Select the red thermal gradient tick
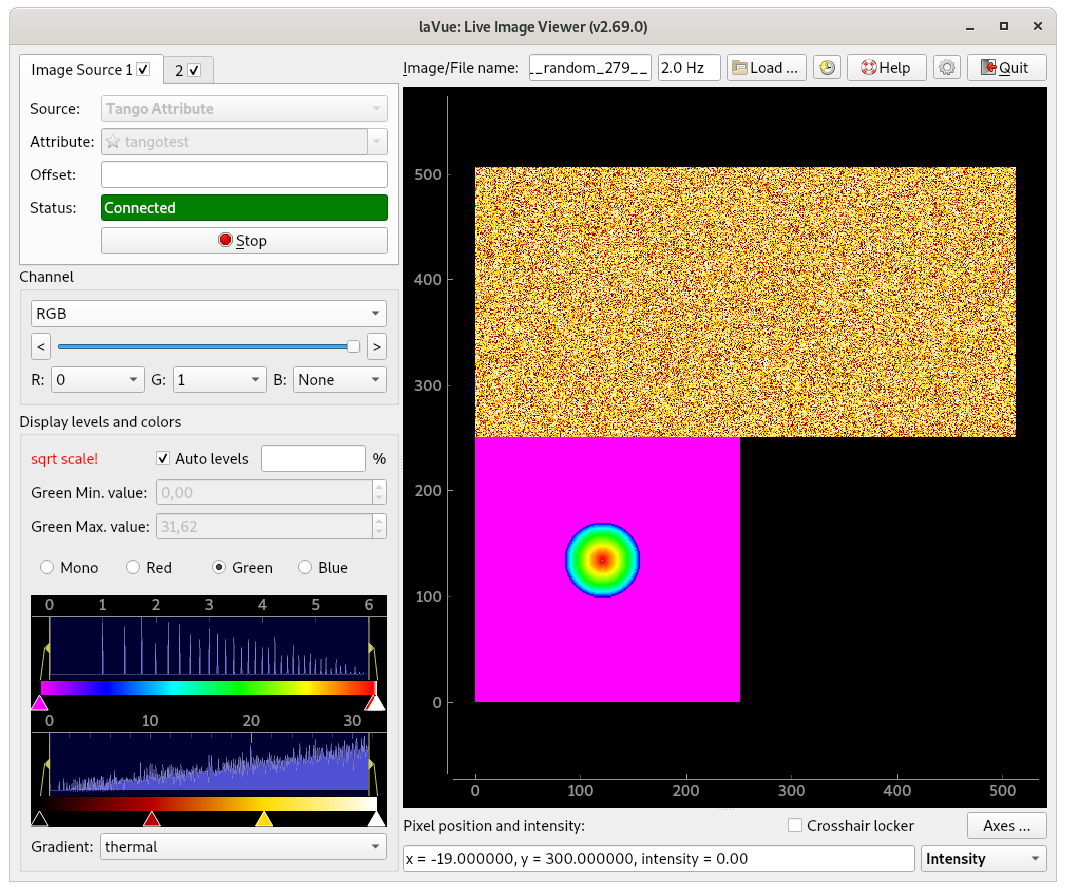The image size is (1066, 891). [151, 819]
